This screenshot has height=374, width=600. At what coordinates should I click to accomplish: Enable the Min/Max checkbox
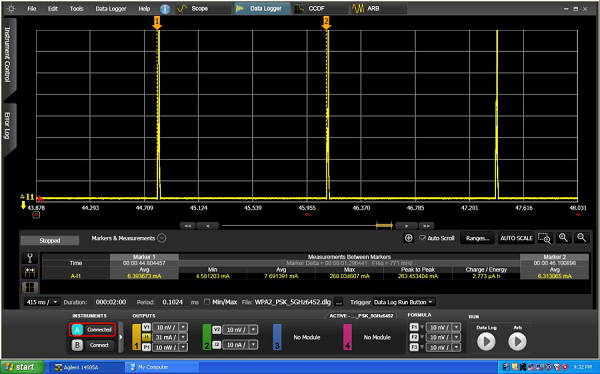pos(207,302)
